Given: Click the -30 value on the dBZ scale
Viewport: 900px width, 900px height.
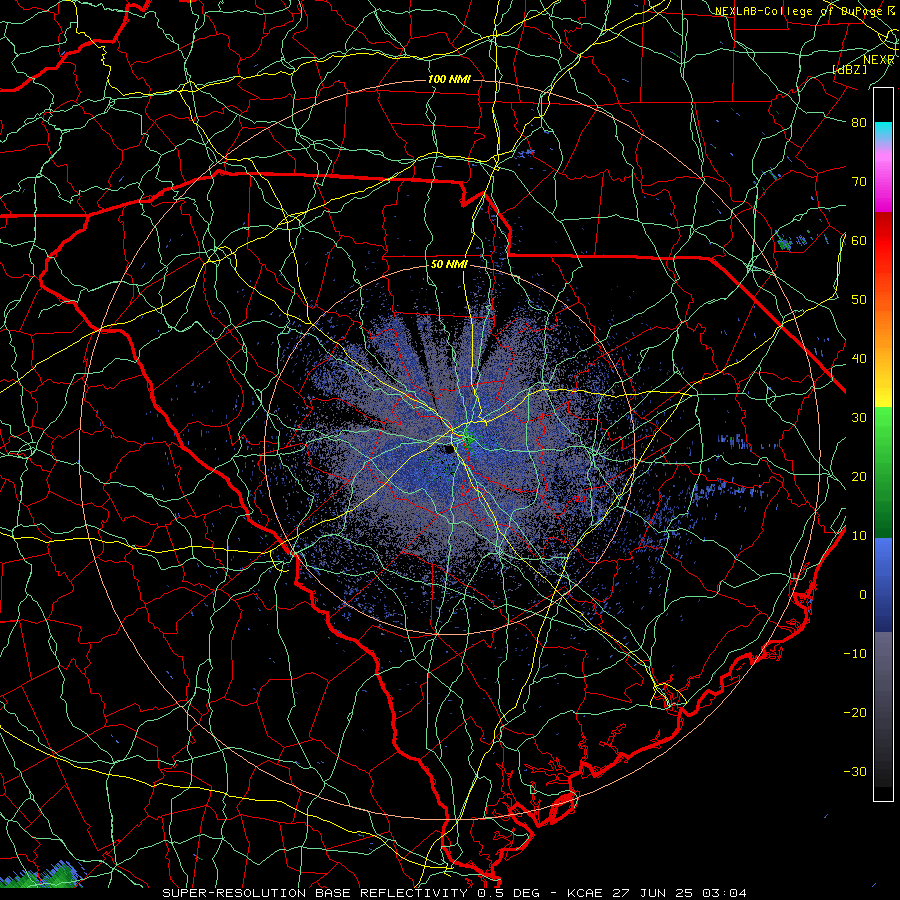Looking at the screenshot, I should 855,771.
